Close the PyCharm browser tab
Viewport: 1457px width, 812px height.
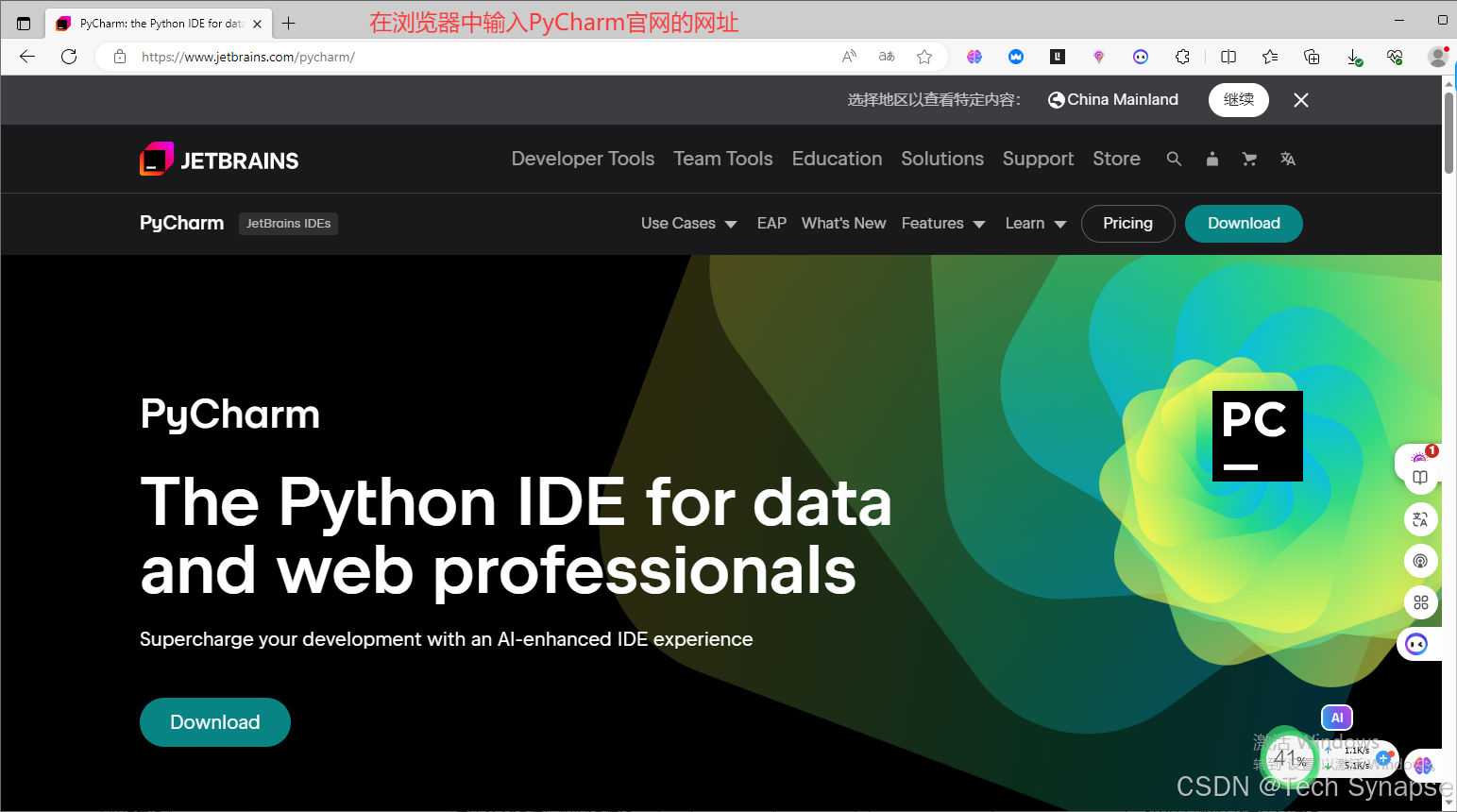click(257, 24)
